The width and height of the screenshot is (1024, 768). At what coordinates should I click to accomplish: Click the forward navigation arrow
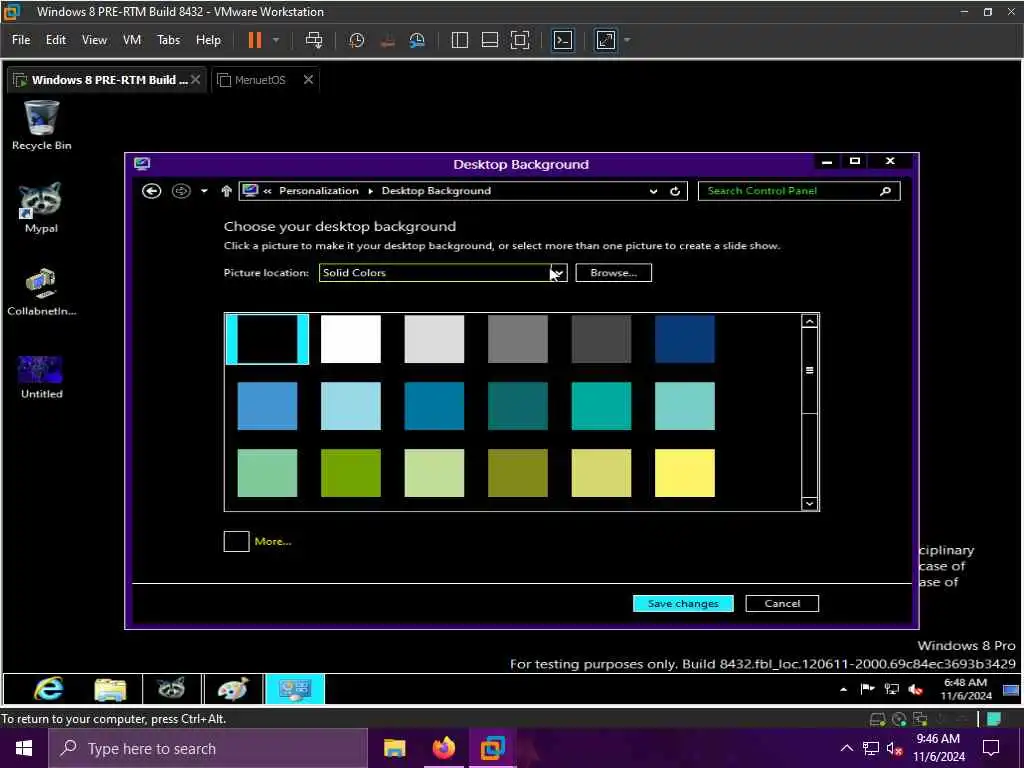pos(181,191)
